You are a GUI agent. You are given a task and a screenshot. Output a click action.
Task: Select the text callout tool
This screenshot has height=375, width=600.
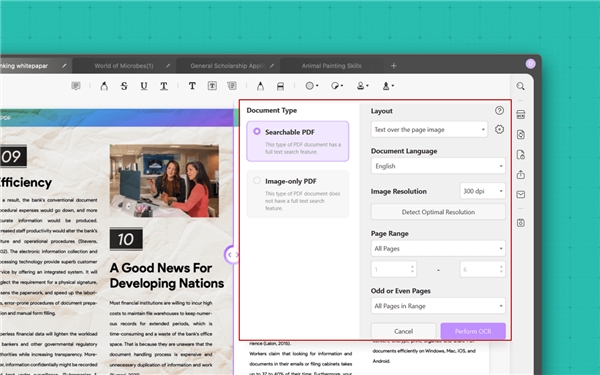click(232, 86)
